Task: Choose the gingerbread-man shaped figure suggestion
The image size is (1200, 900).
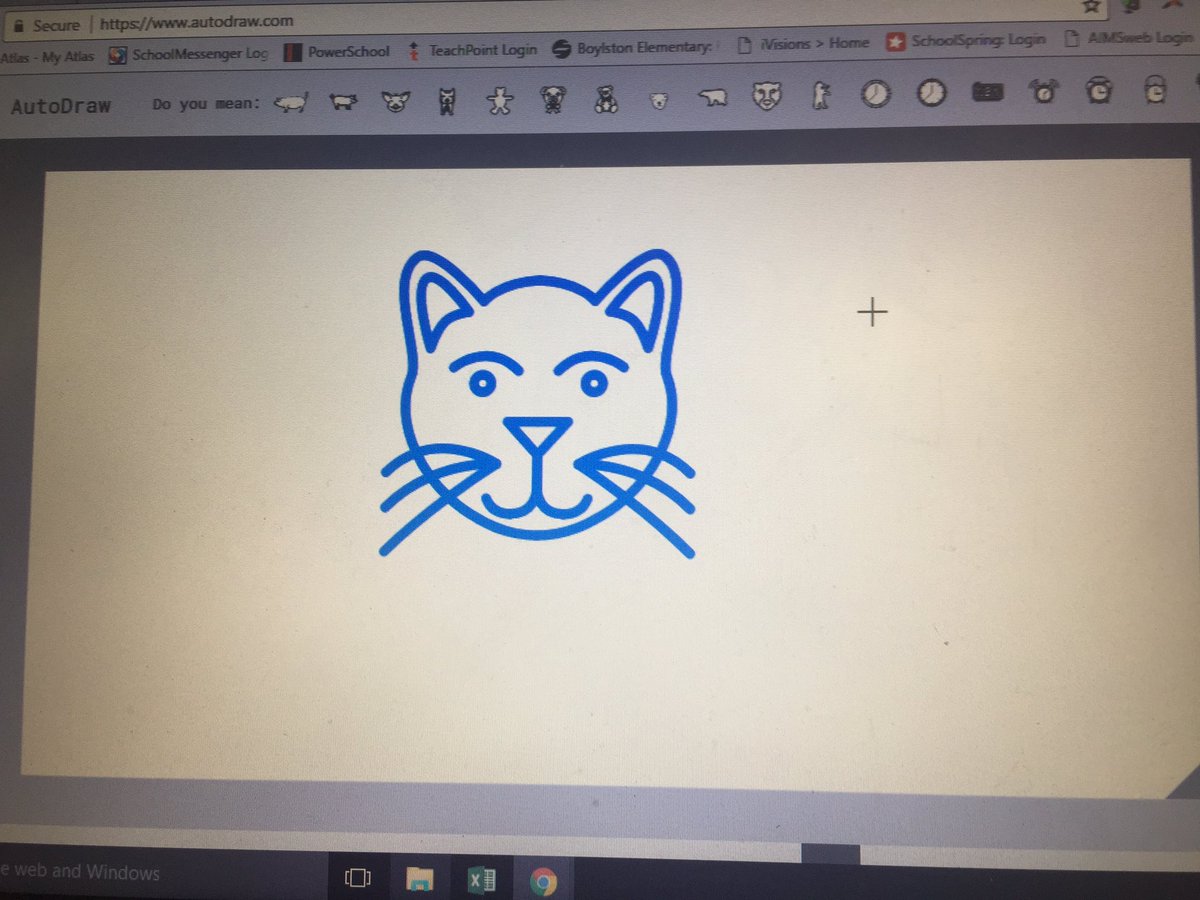Action: (499, 99)
